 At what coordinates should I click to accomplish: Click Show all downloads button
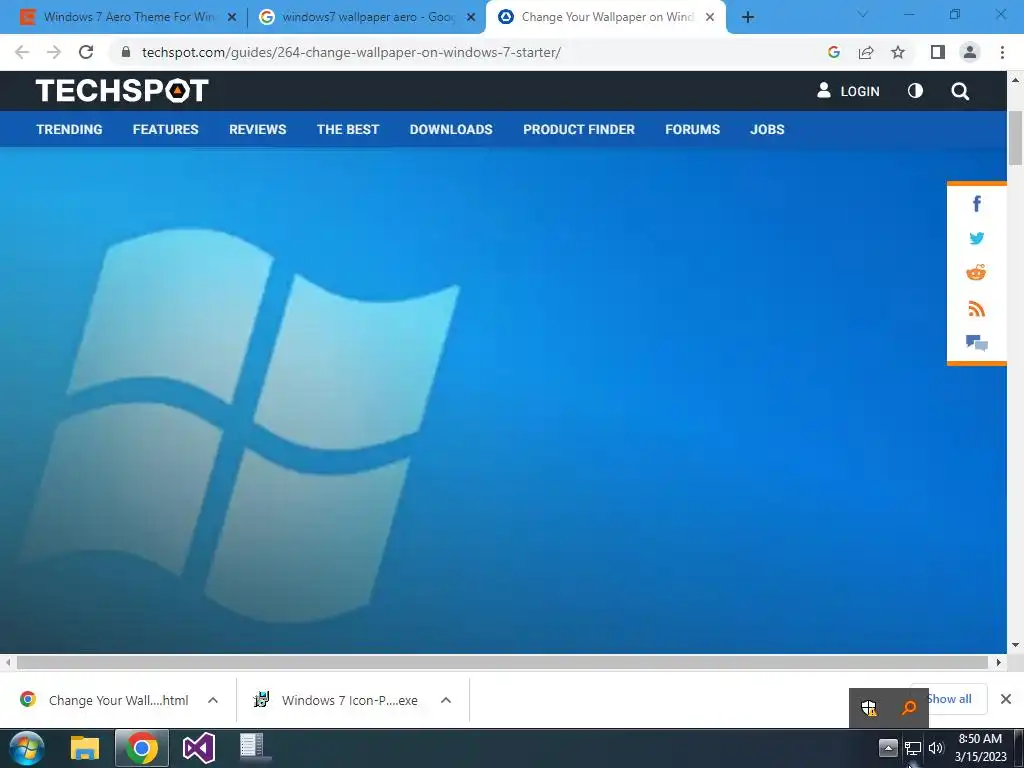[x=949, y=699]
